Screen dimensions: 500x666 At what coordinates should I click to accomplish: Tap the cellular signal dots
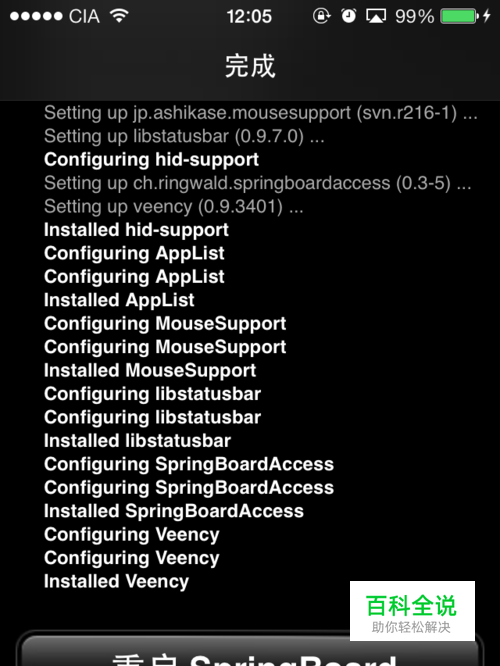click(36, 16)
